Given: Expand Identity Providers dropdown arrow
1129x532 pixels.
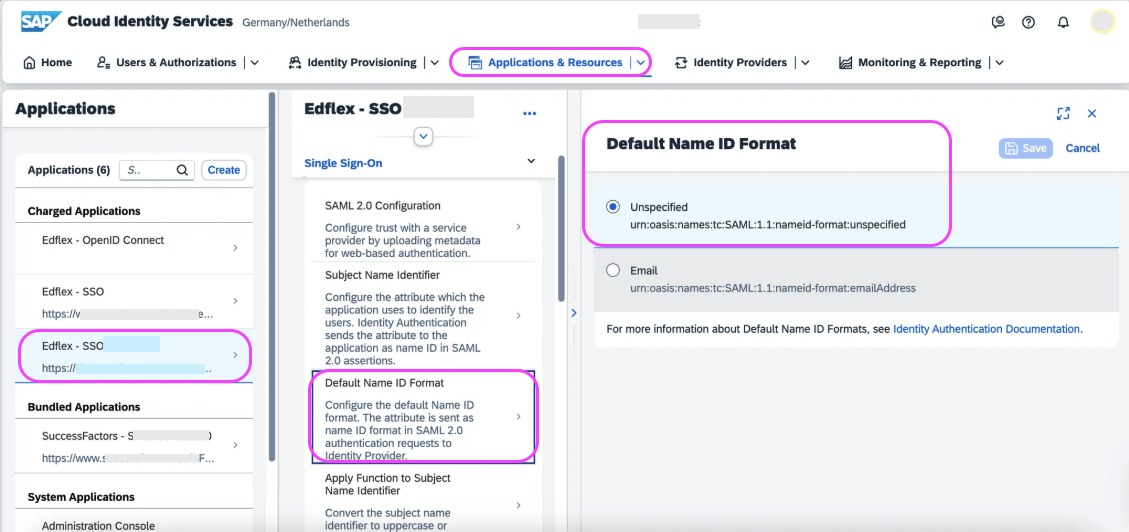Looking at the screenshot, I should (805, 63).
